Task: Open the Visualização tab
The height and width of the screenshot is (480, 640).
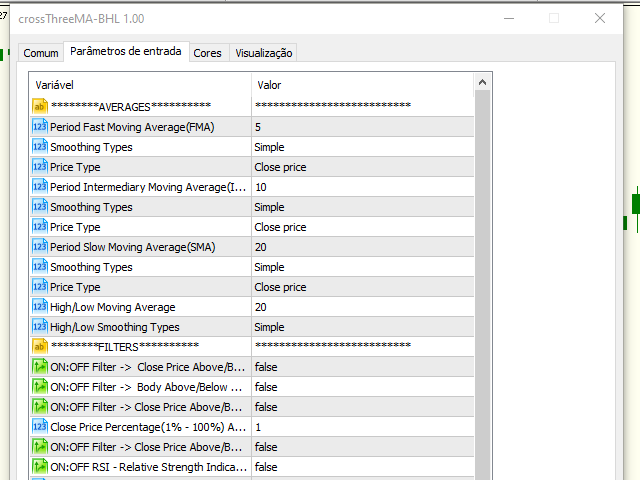Action: (264, 53)
